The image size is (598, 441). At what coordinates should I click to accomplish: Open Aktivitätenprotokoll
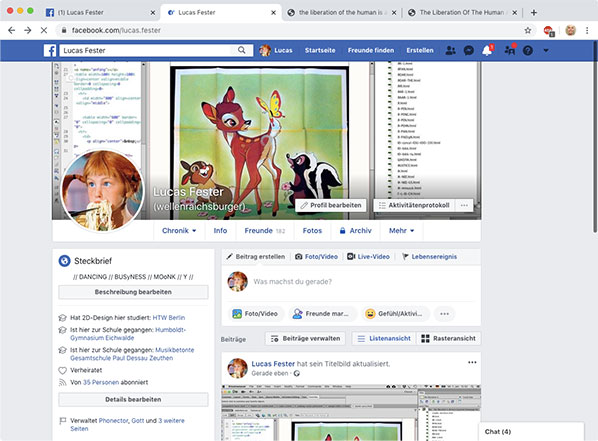point(415,205)
